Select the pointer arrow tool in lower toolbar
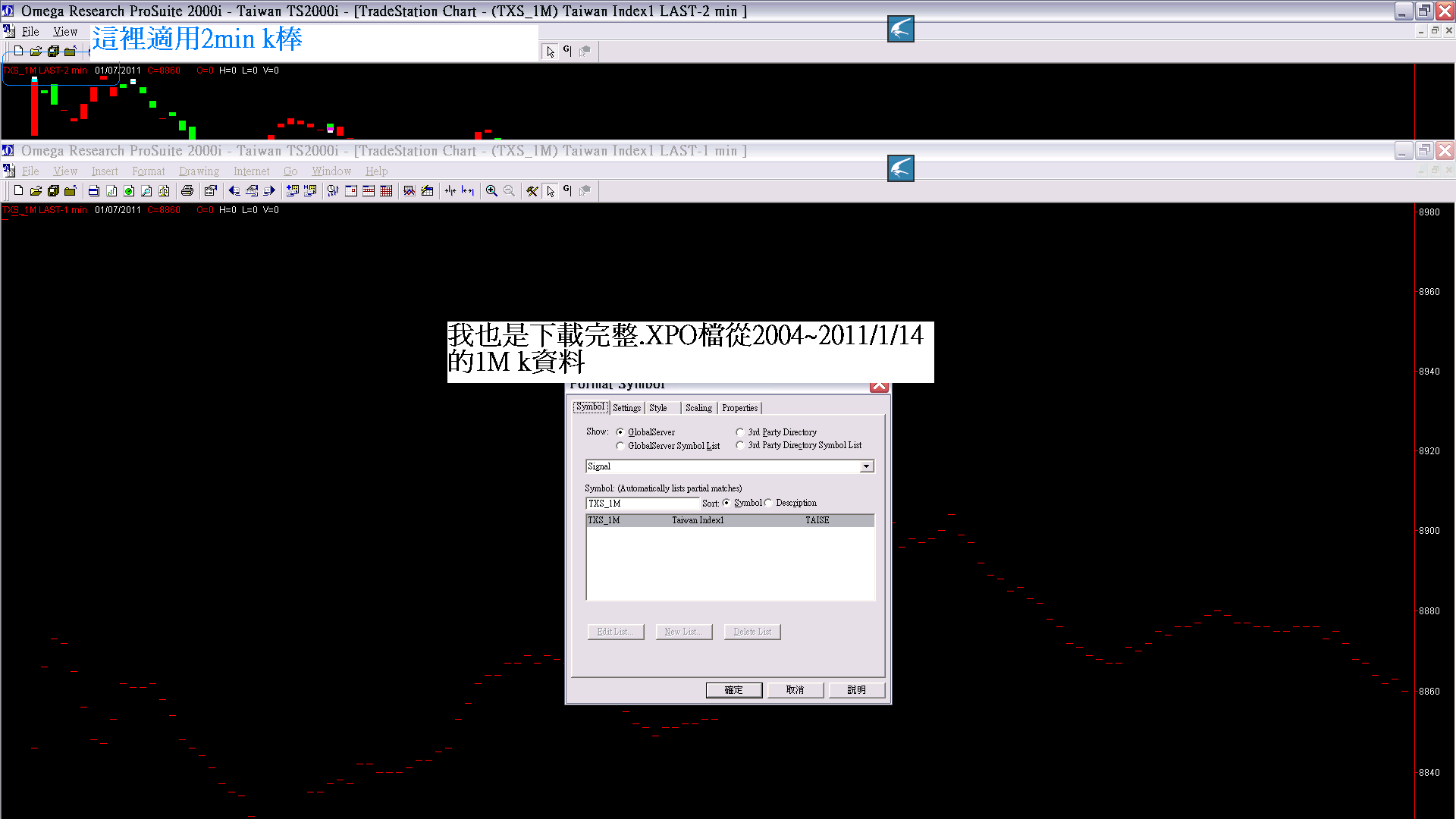This screenshot has height=819, width=1456. 551,190
